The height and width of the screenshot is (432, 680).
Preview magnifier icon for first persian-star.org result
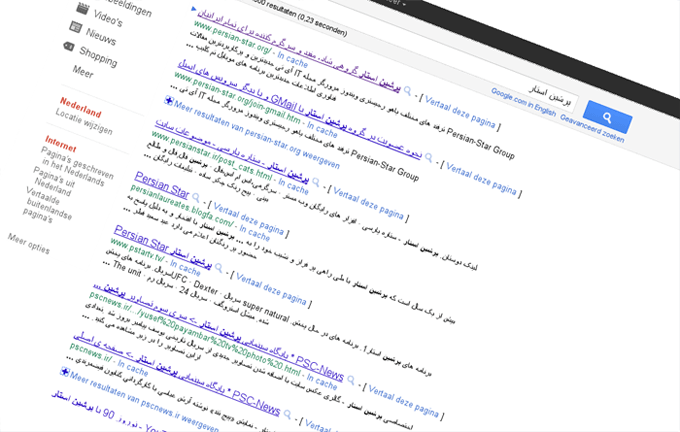pyautogui.click(x=407, y=90)
